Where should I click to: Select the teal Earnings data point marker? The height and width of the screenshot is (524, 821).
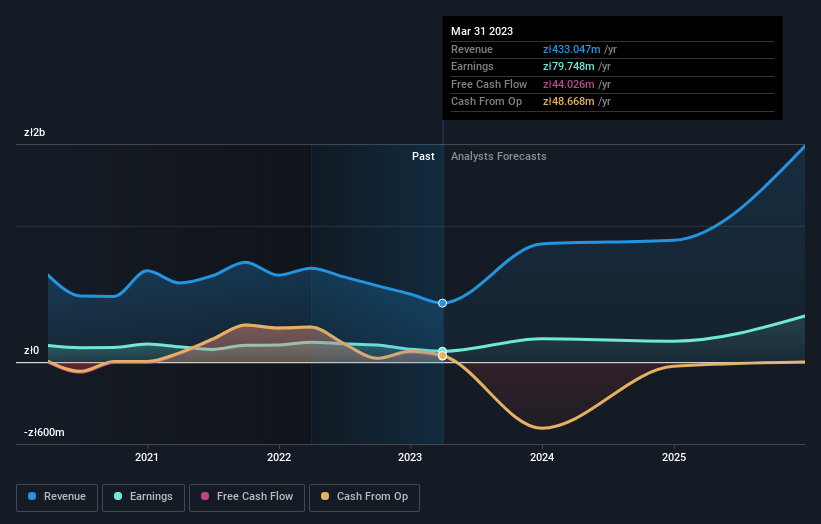(442, 350)
